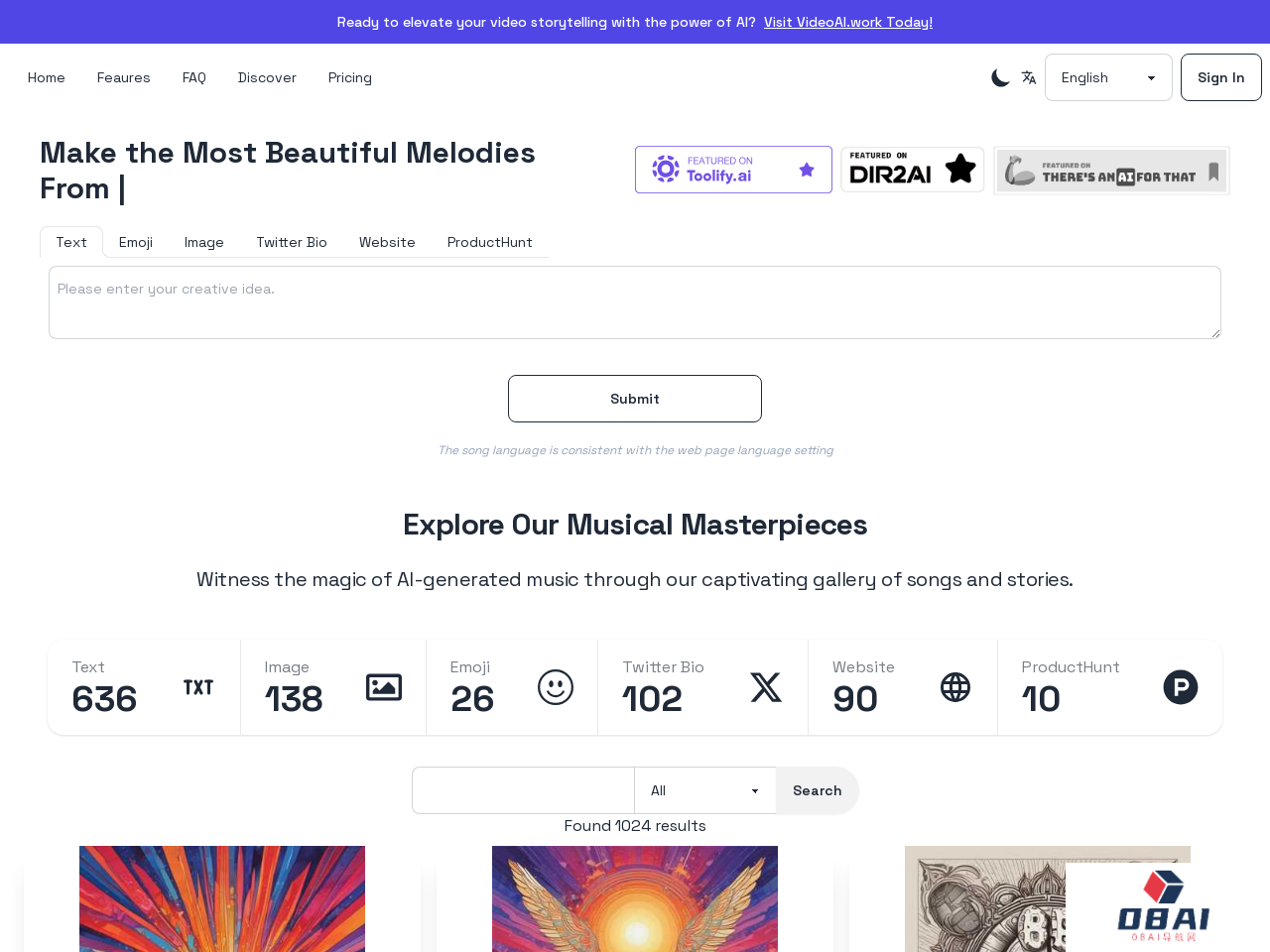
Task: Select the Text input tab
Action: (x=71, y=242)
